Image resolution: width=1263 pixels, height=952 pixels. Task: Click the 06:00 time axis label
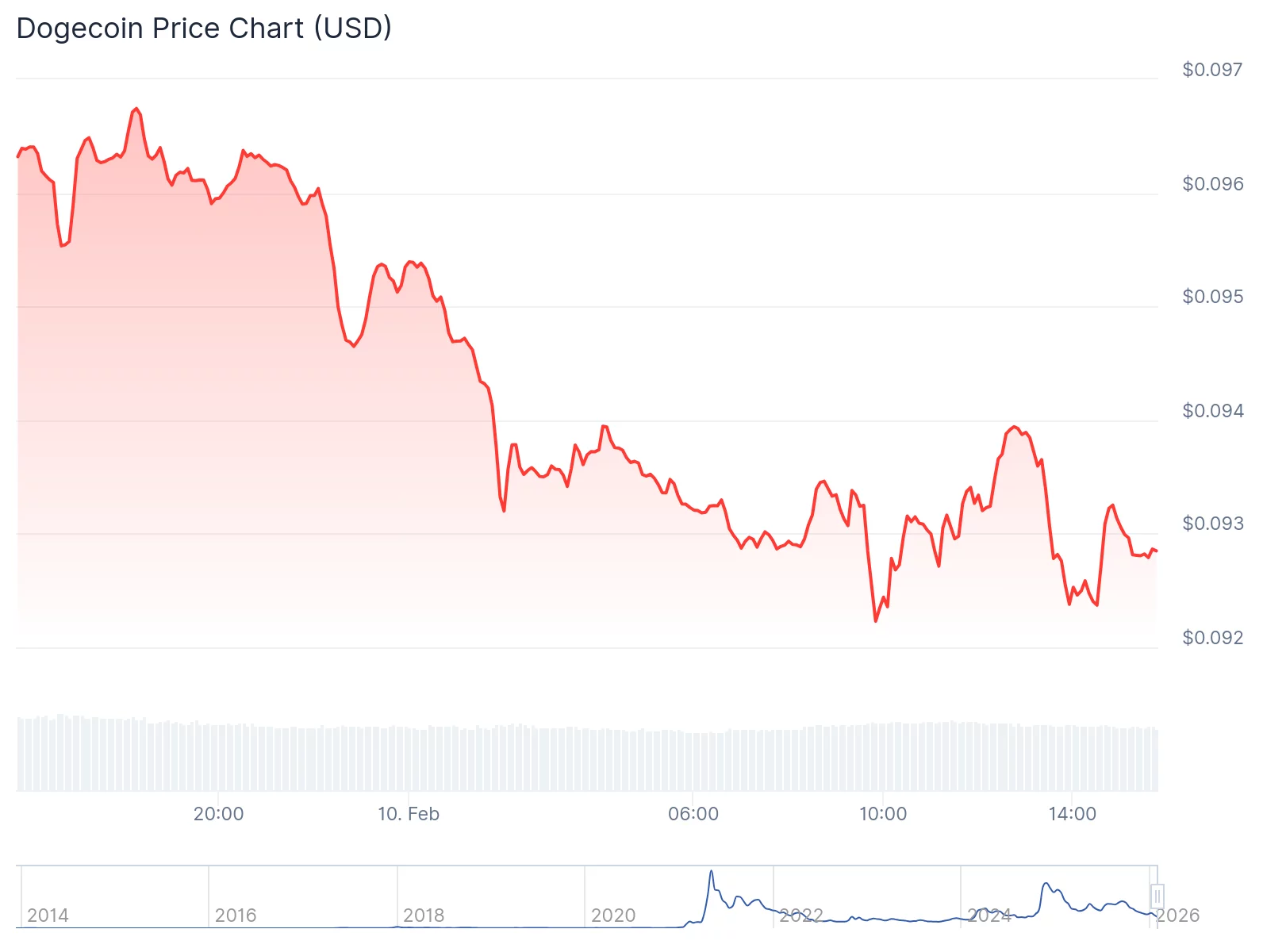point(693,814)
